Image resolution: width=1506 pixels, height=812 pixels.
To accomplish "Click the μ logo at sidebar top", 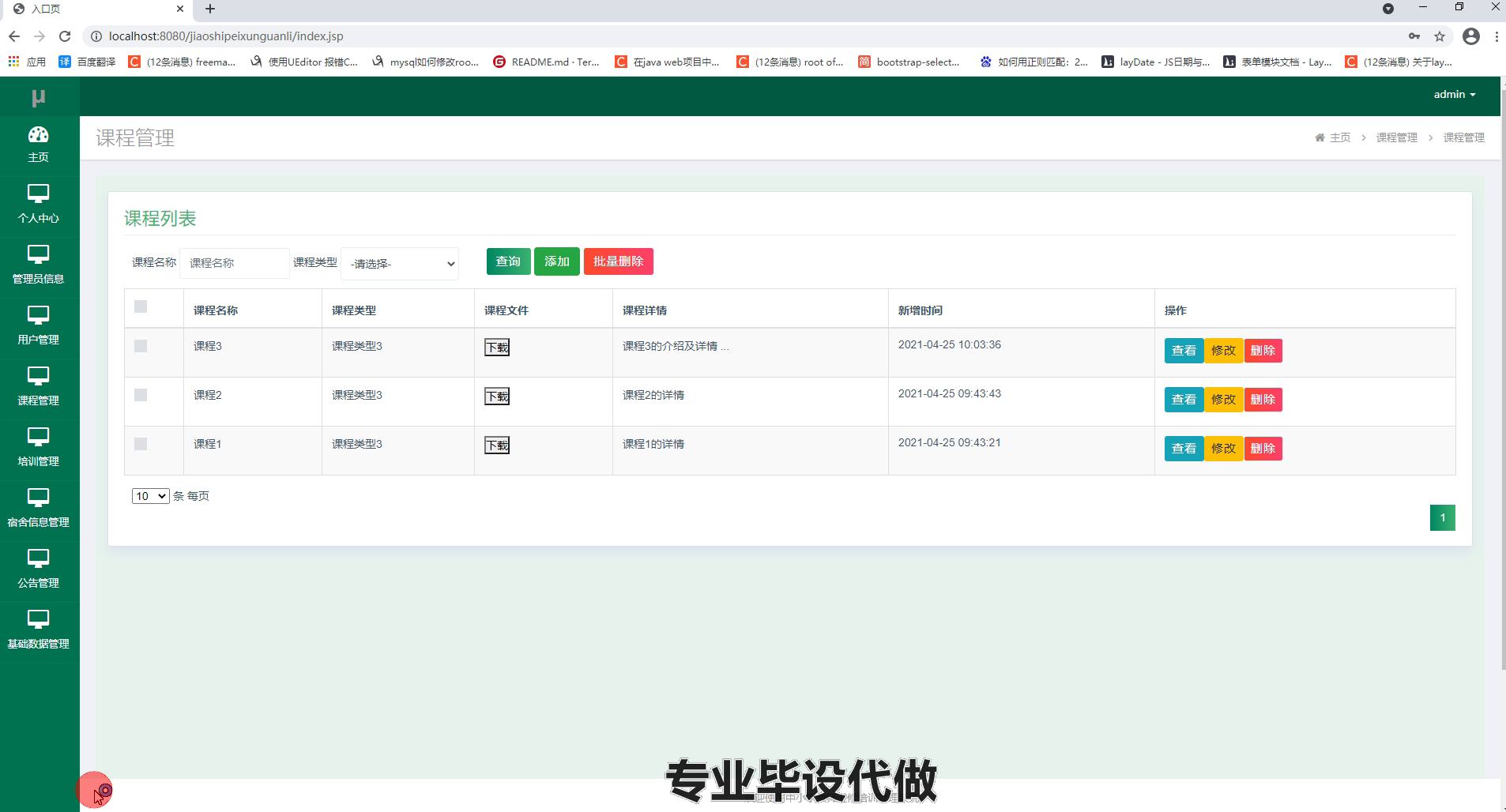I will point(38,97).
